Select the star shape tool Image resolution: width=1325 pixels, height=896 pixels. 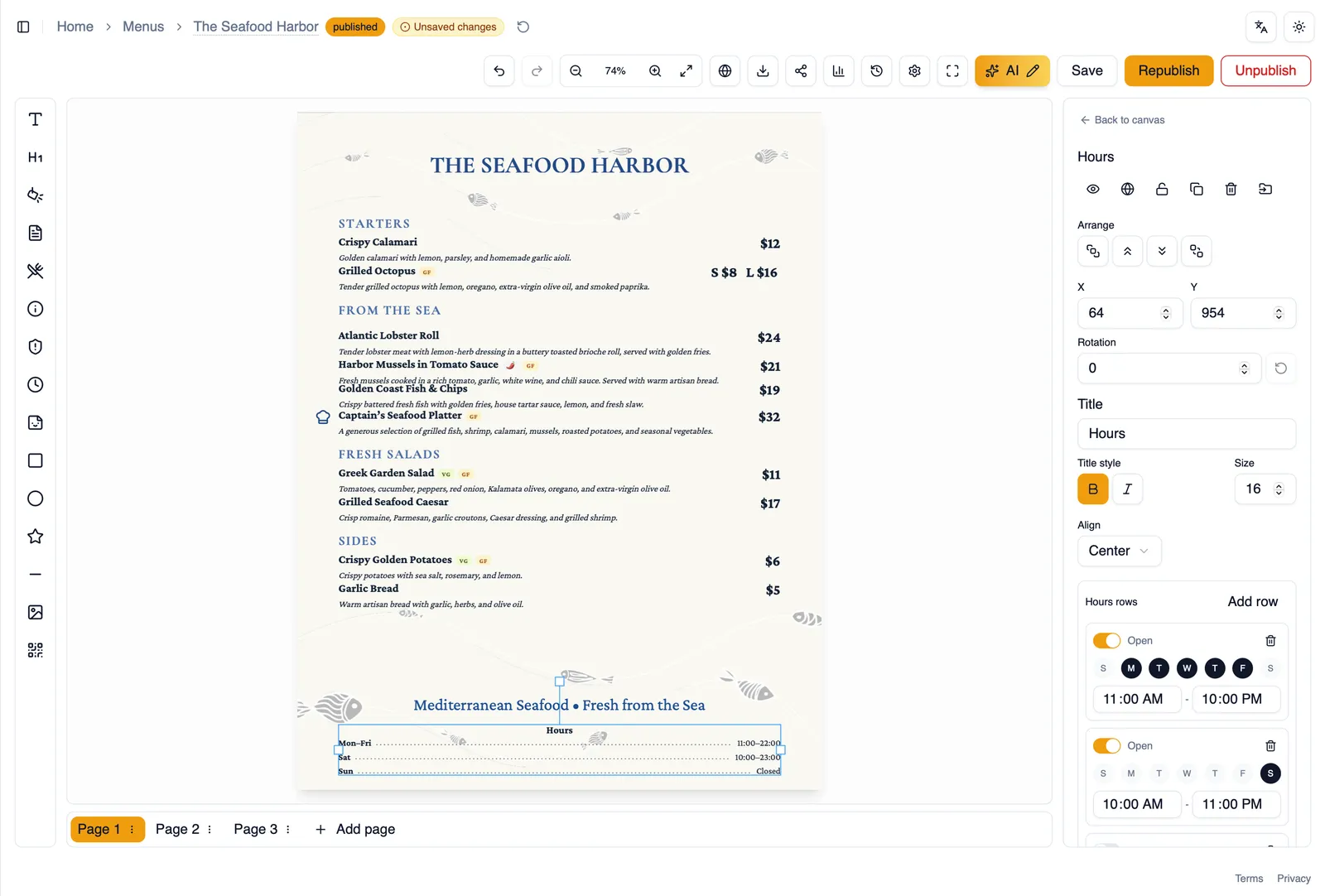(x=35, y=537)
